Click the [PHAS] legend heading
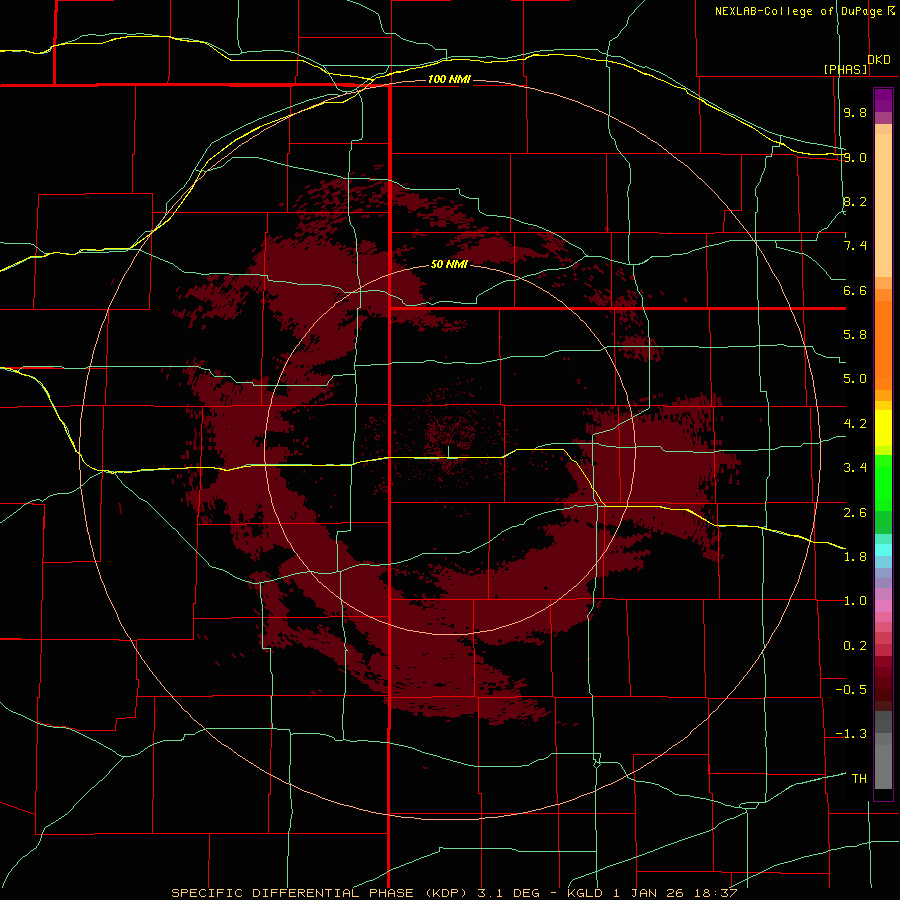This screenshot has width=900, height=900. tap(845, 69)
